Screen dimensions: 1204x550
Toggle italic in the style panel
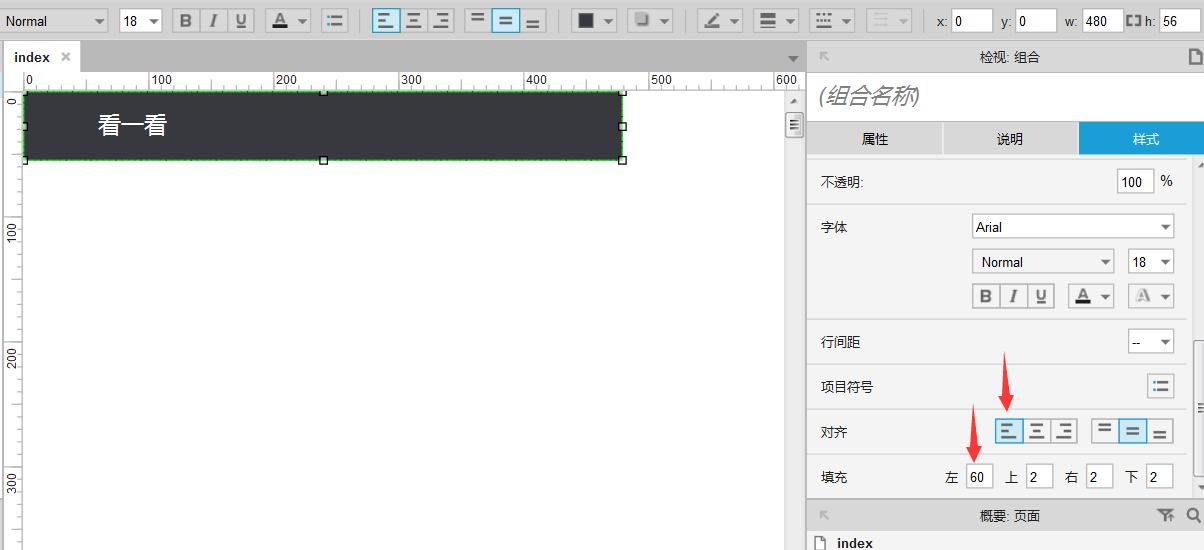coord(1014,296)
